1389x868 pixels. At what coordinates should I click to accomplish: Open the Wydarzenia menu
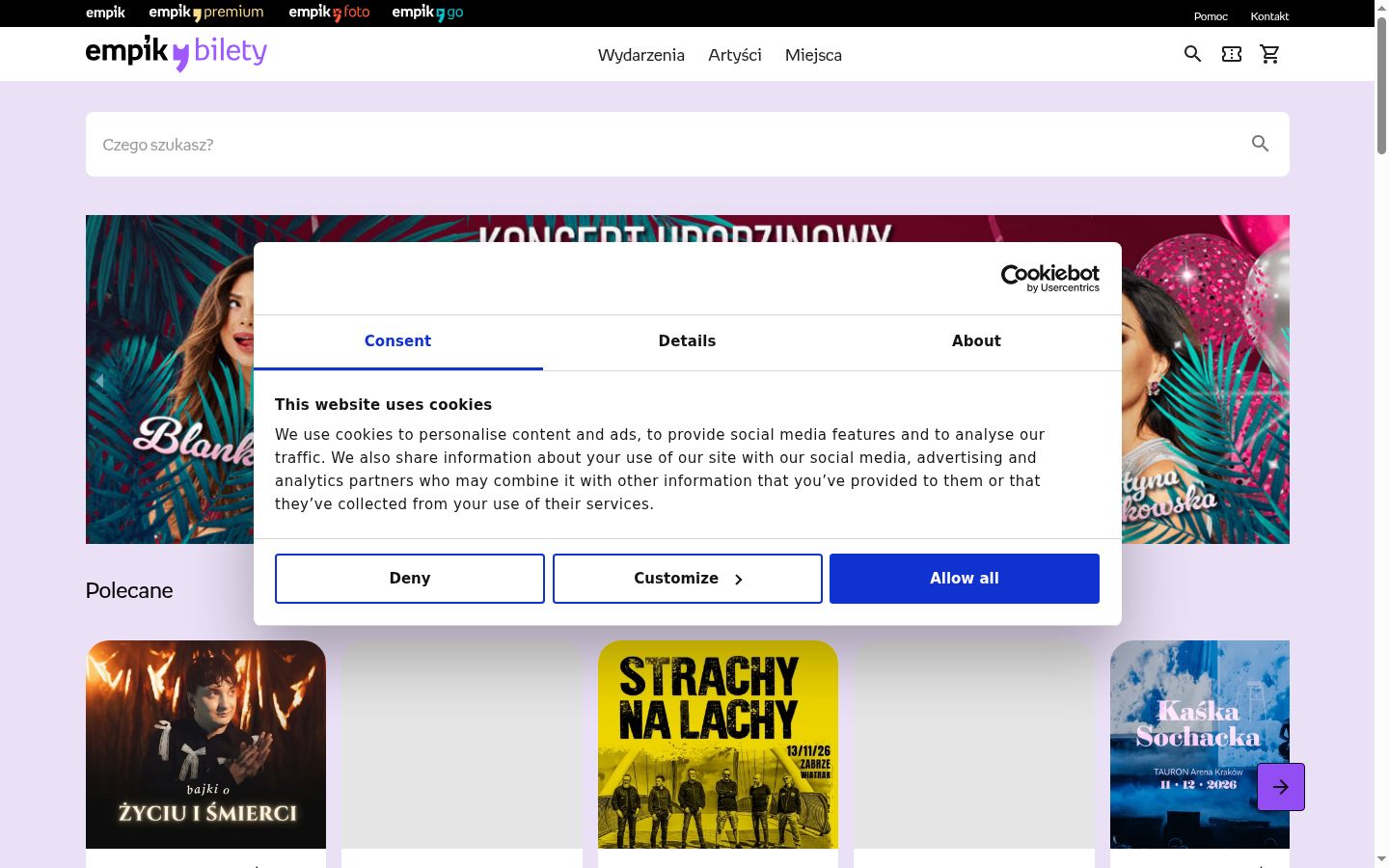coord(641,55)
